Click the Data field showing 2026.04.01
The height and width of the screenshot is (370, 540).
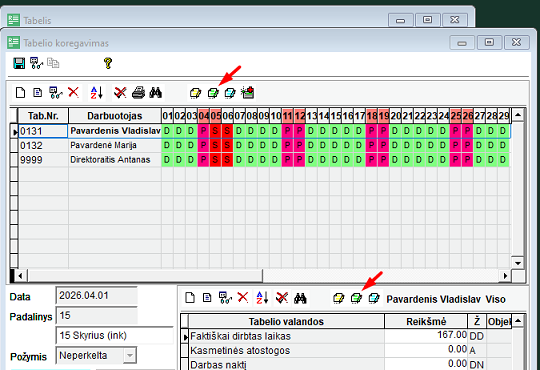(96, 296)
